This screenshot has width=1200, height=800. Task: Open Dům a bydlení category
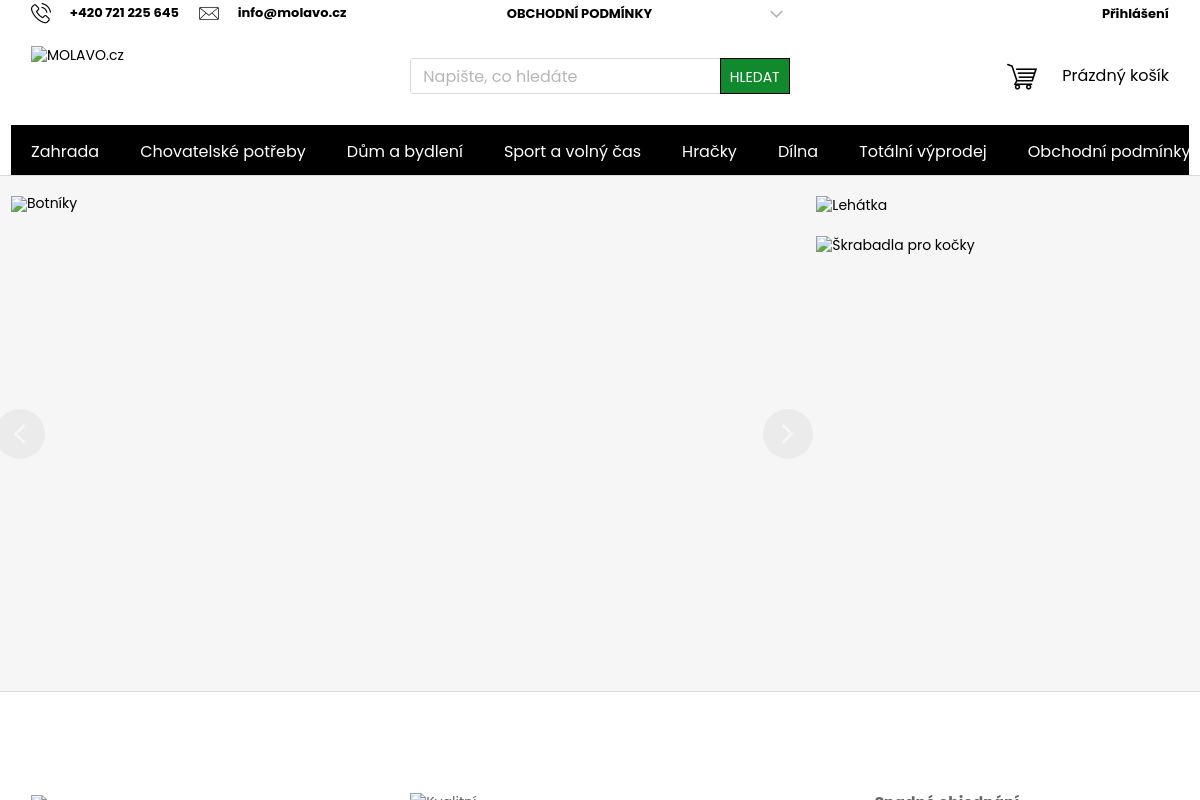coord(404,151)
